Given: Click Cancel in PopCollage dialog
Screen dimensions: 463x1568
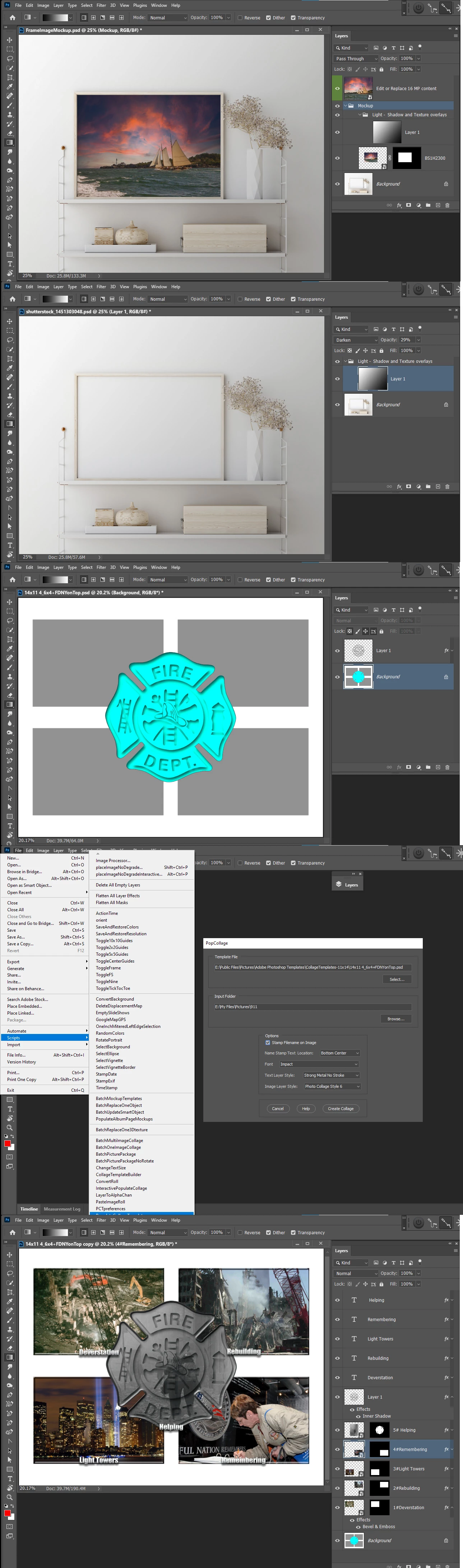Looking at the screenshot, I should (278, 1108).
